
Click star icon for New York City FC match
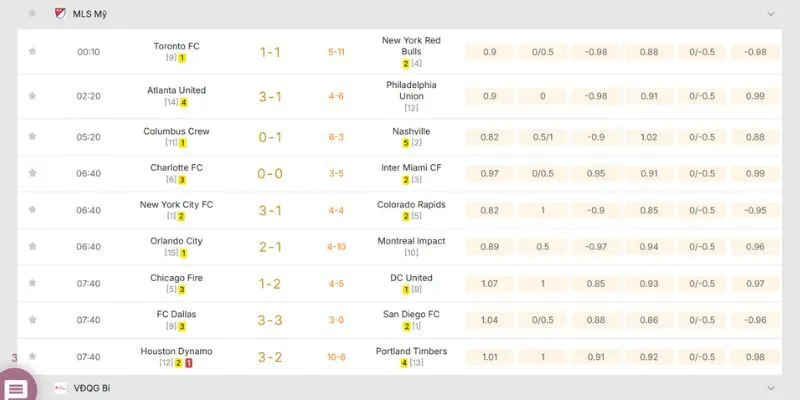32,210
